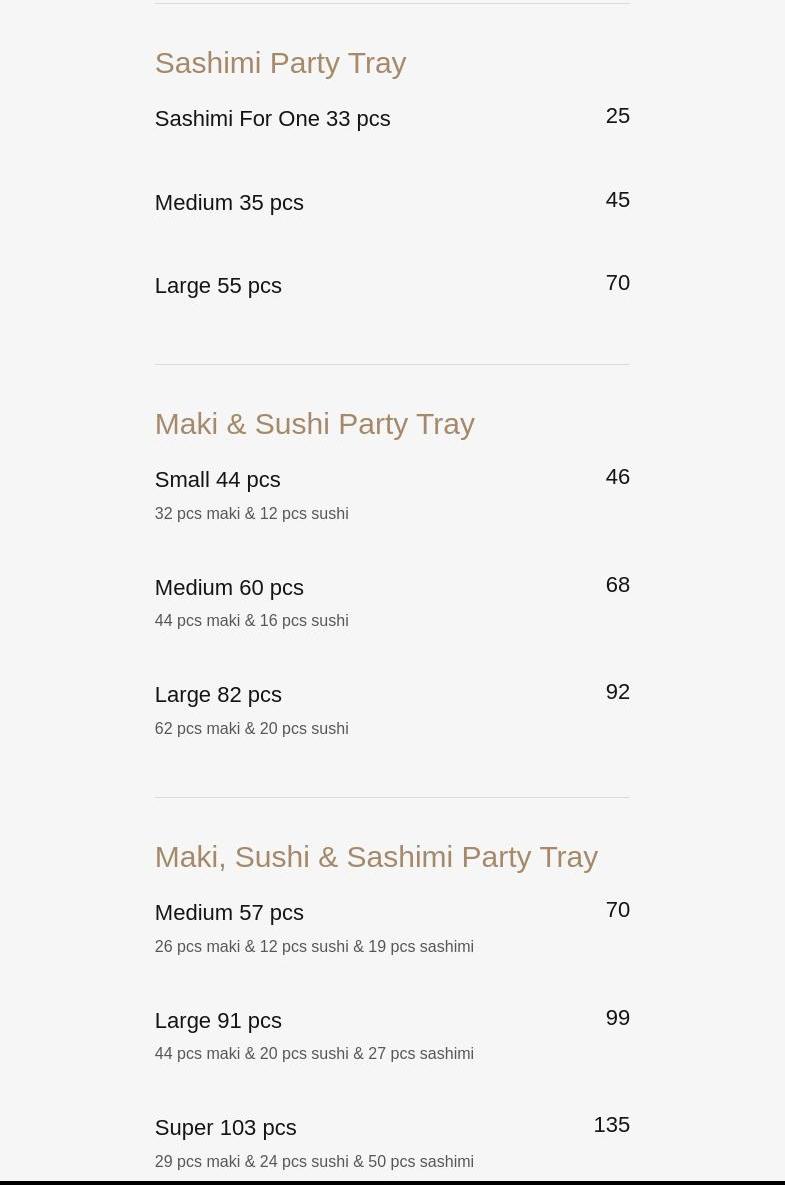785x1185 pixels.
Task: Click the price 68 for Medium 60 pcs
Action: pos(617,585)
